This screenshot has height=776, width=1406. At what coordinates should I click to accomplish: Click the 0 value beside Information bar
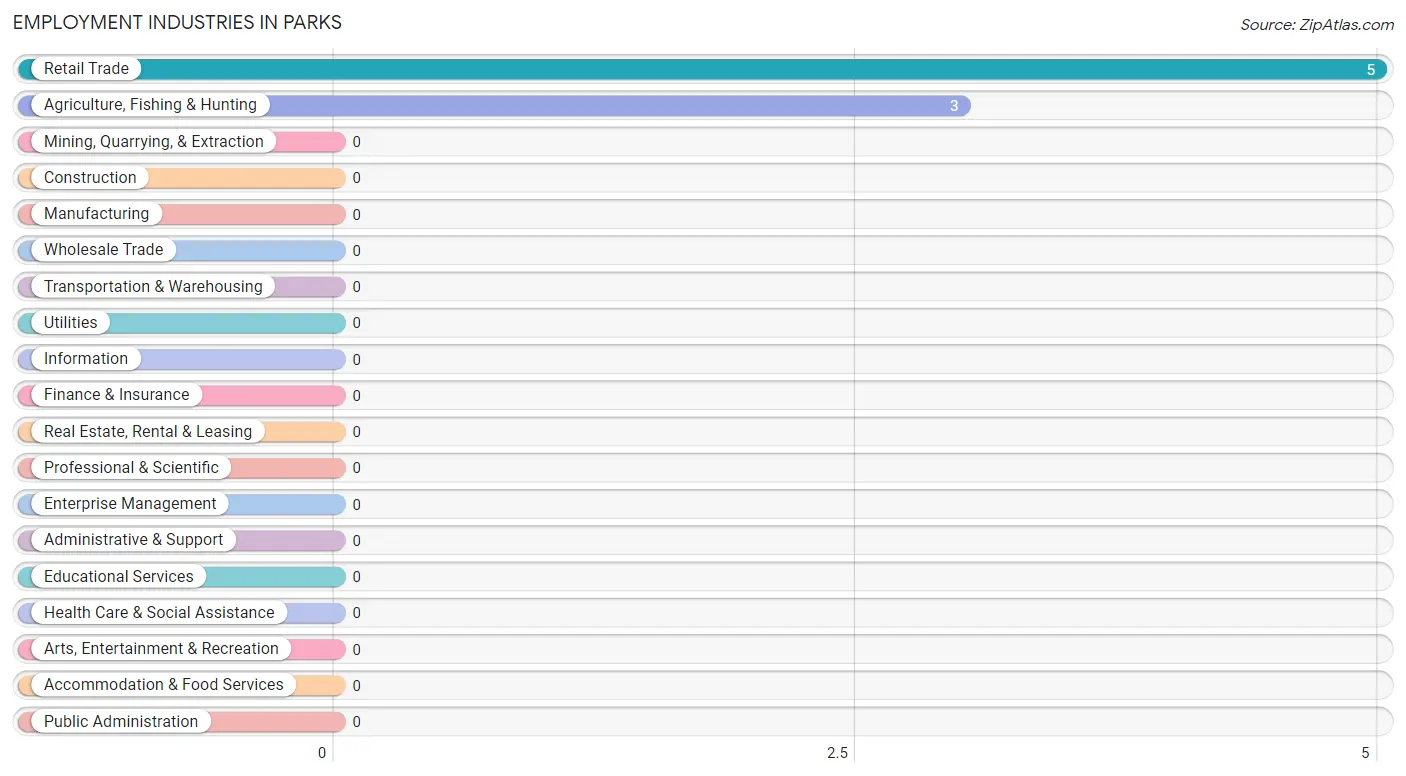356,360
